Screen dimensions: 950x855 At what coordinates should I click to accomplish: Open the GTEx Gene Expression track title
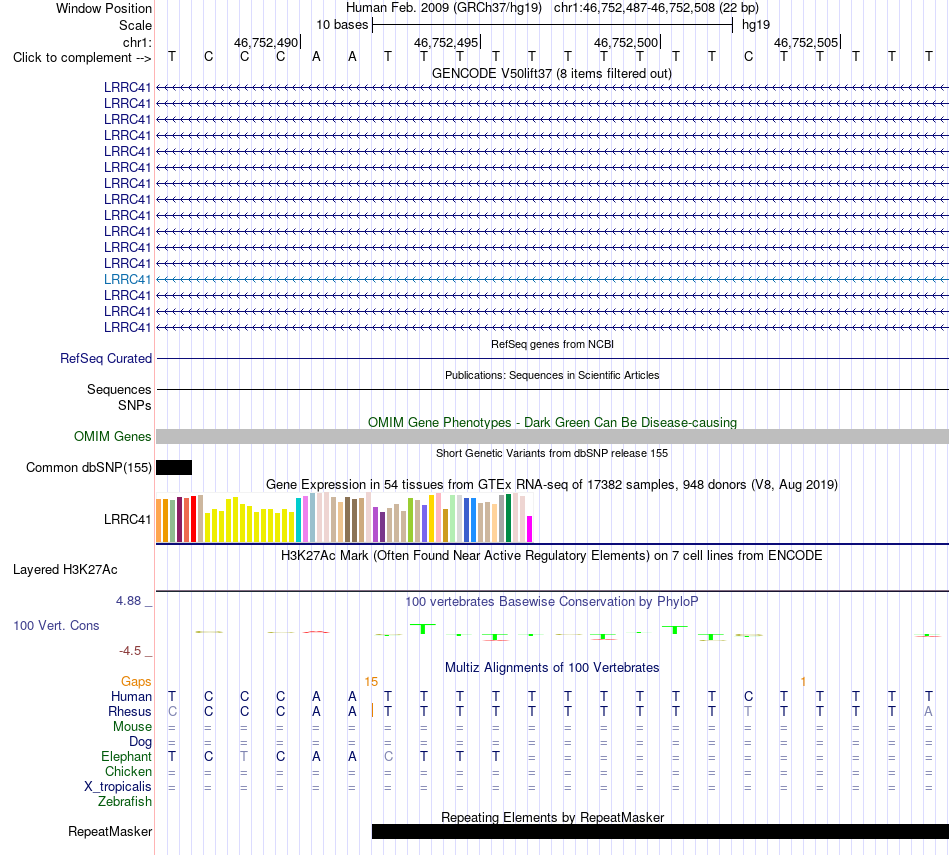coord(552,485)
